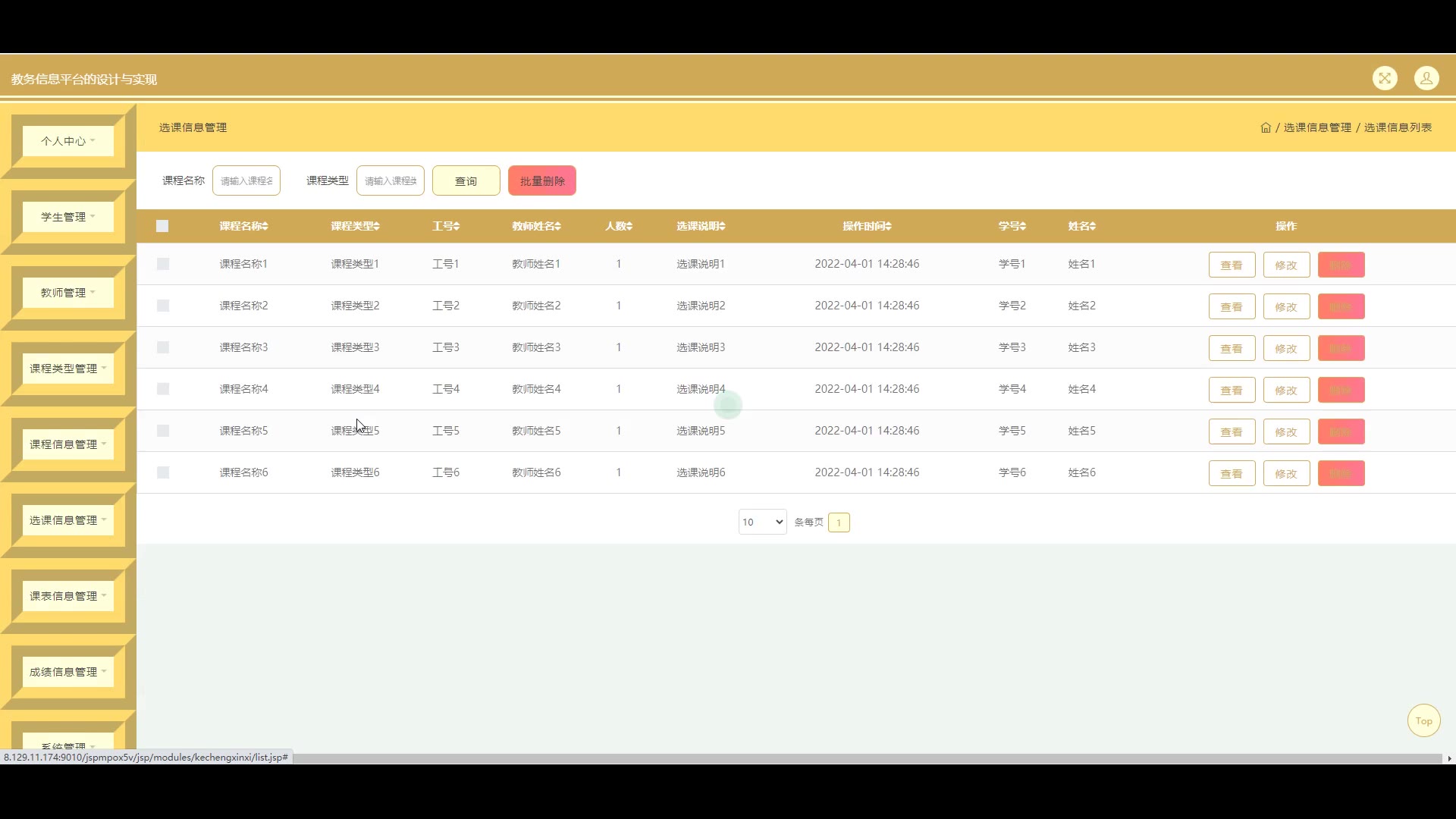Expand 成绩信息管理 sidebar menu
This screenshot has height=819, width=1456.
(x=68, y=672)
